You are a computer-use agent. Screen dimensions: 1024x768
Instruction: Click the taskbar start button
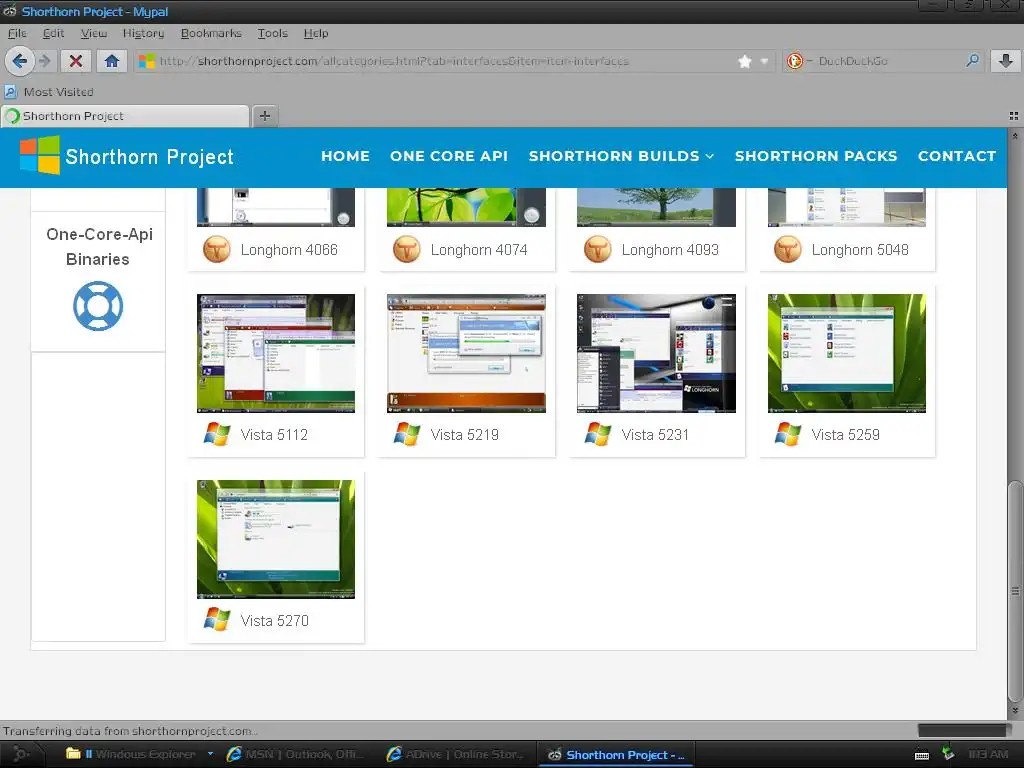[21, 754]
